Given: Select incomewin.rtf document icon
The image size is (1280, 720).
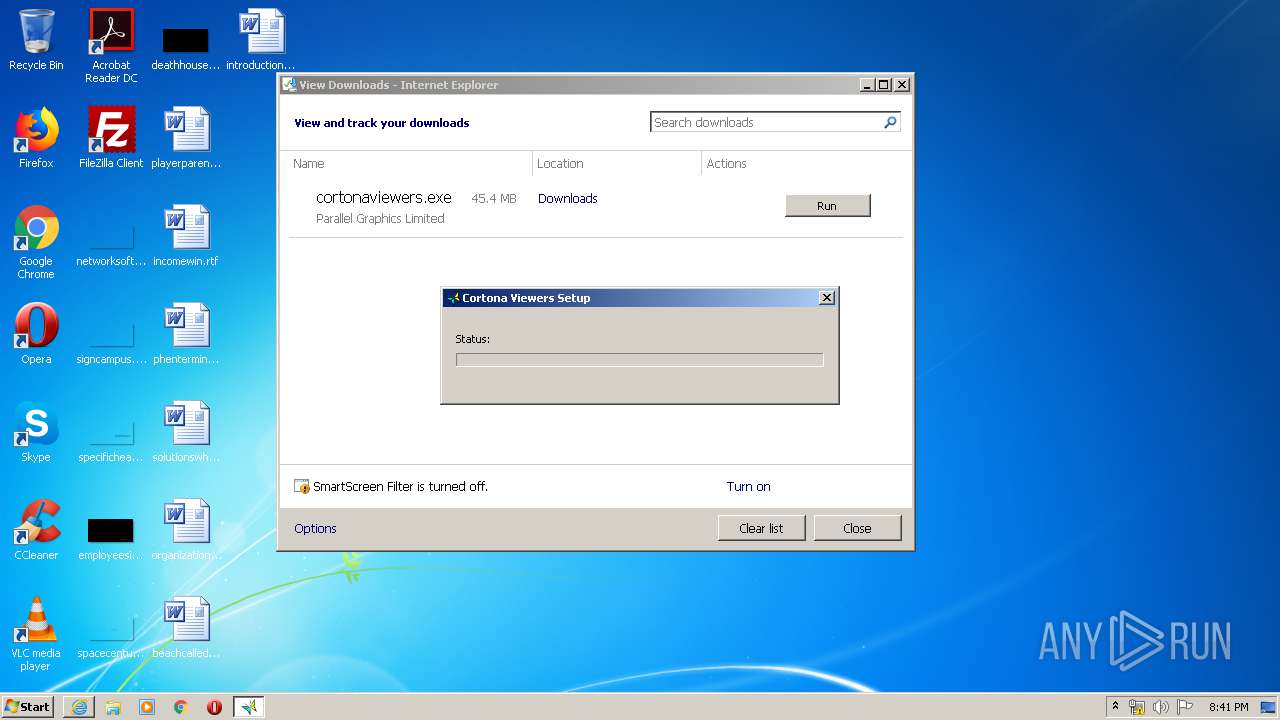Looking at the screenshot, I should click(x=186, y=236).
